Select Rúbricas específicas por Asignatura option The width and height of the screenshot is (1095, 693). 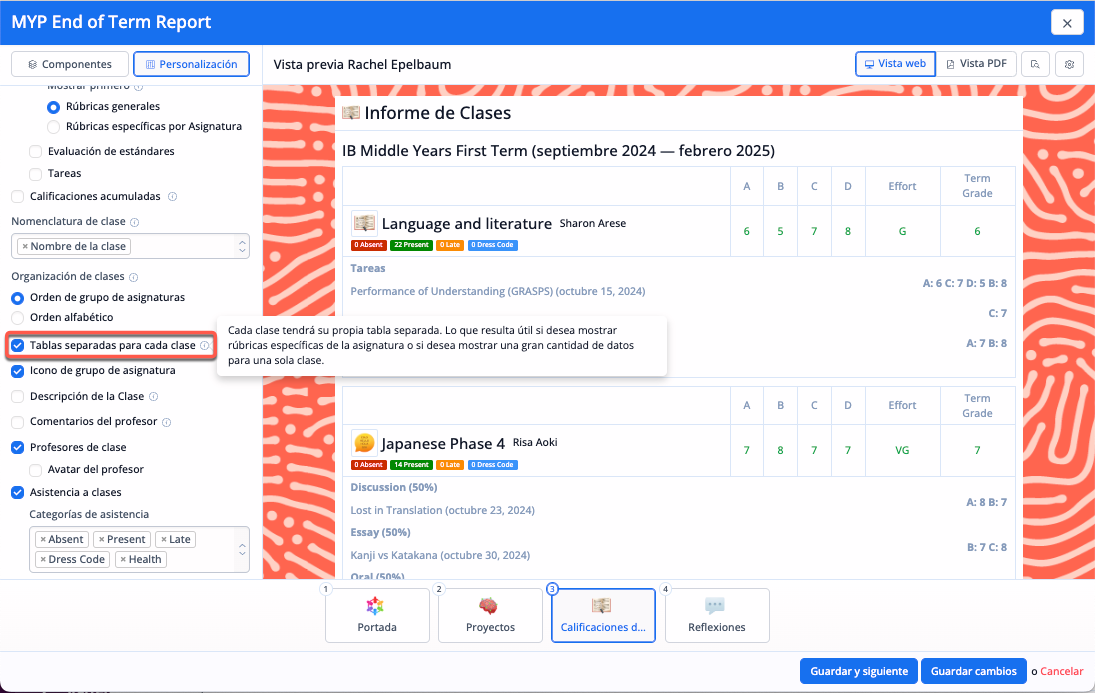tap(54, 127)
